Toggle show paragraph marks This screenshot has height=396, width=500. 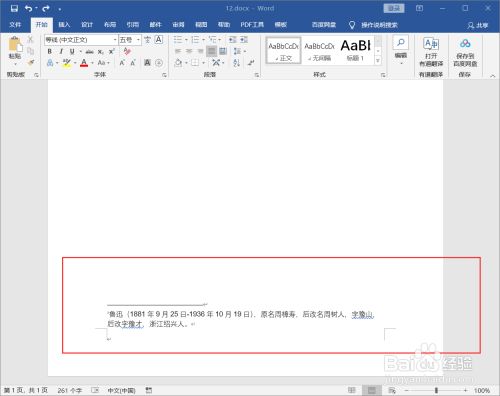click(x=251, y=63)
